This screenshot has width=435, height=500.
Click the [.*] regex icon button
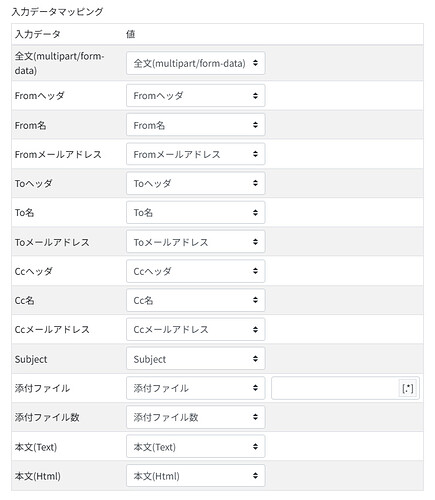click(408, 388)
